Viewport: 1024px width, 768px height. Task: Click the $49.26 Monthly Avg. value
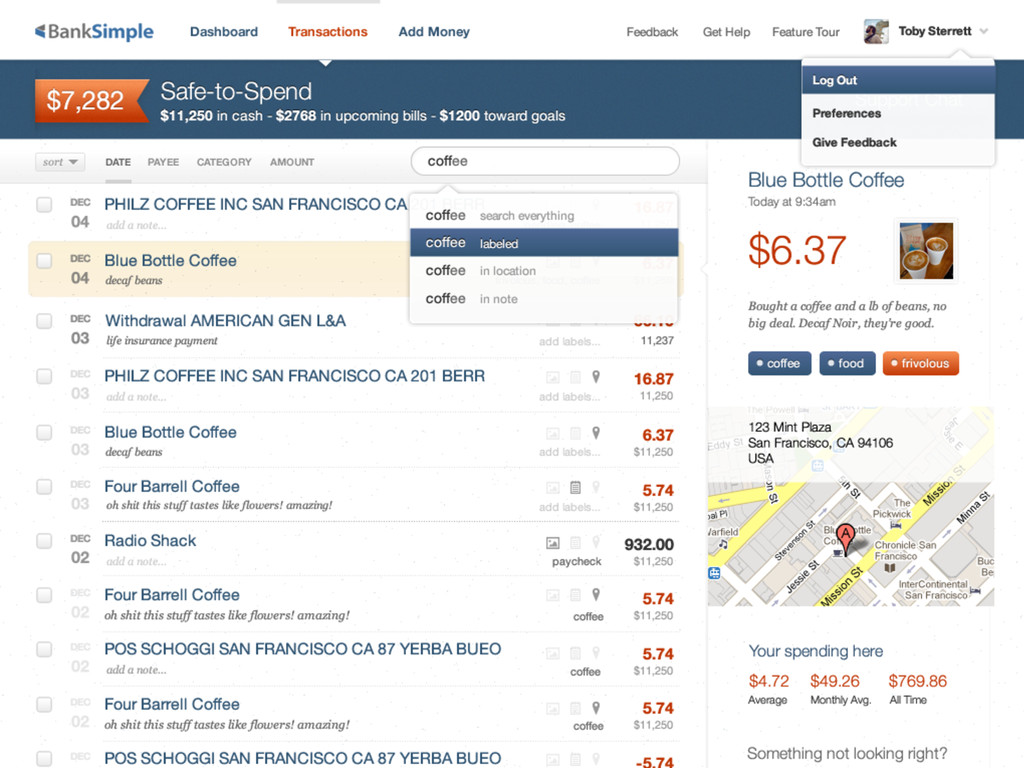(x=835, y=681)
